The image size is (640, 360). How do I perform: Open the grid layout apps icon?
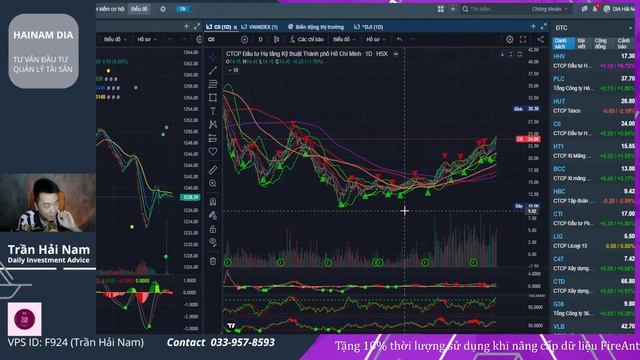[440, 9]
